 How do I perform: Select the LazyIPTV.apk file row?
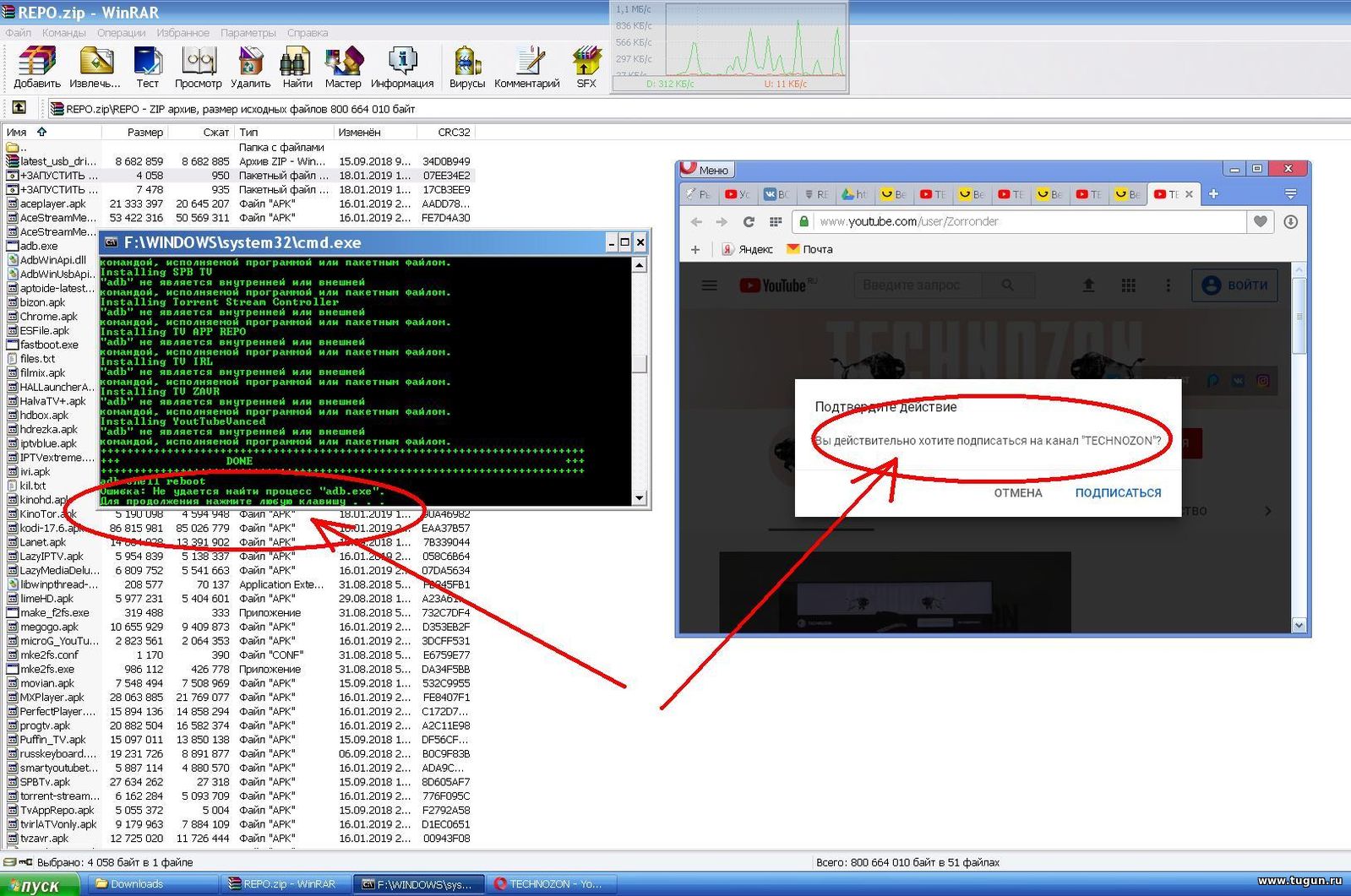coord(238,557)
